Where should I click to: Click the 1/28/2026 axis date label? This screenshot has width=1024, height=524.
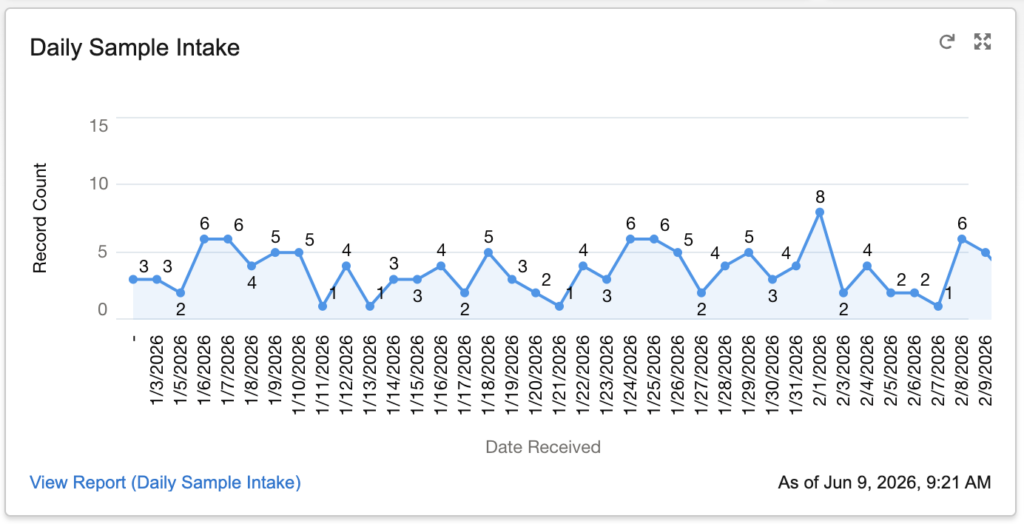click(725, 375)
